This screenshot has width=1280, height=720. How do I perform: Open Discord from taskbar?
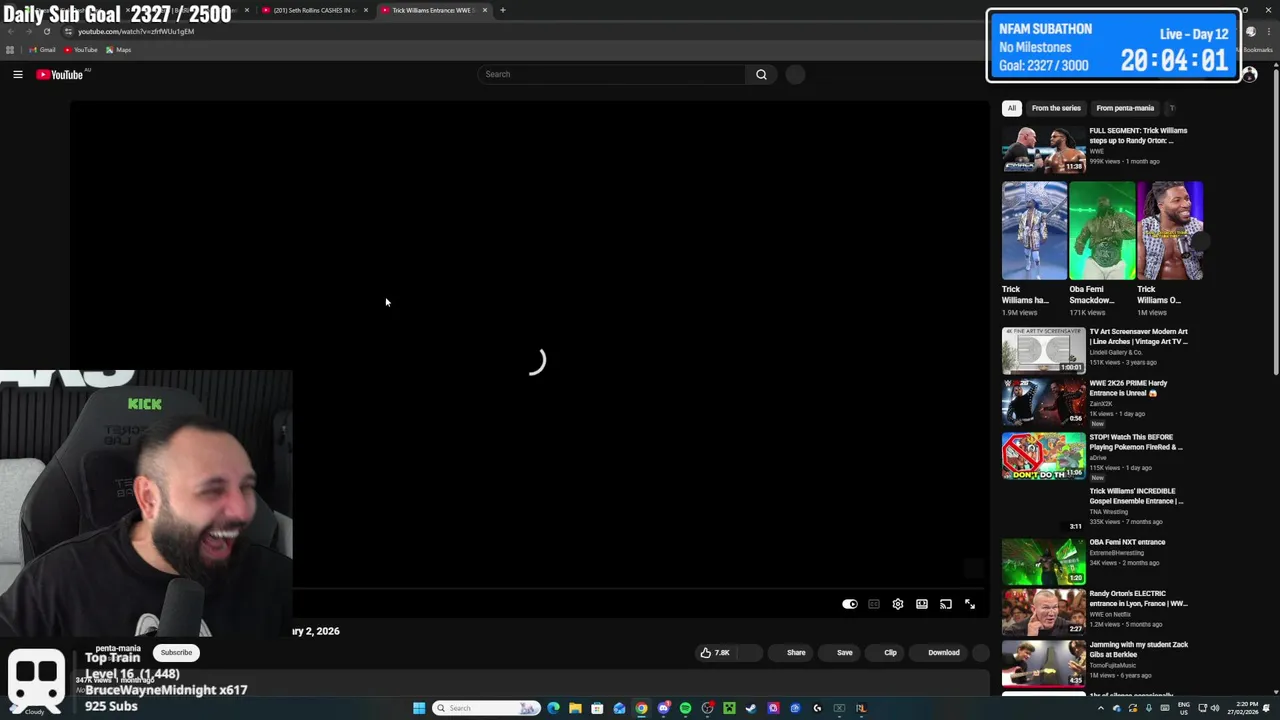pos(663,708)
